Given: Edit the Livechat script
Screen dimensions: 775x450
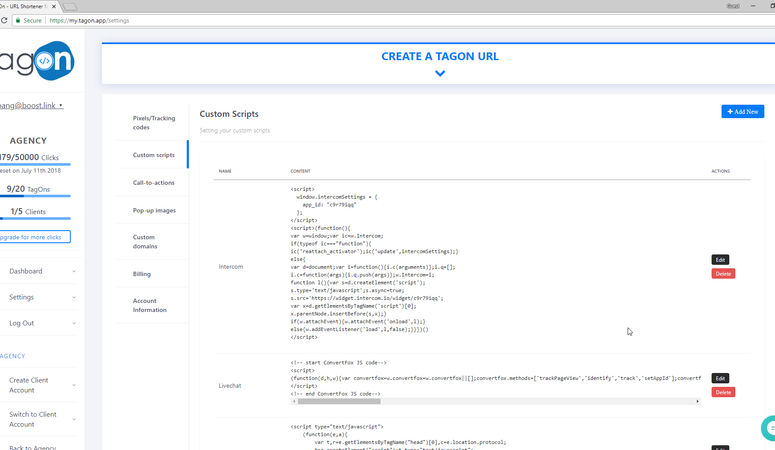Looking at the screenshot, I should tap(720, 378).
